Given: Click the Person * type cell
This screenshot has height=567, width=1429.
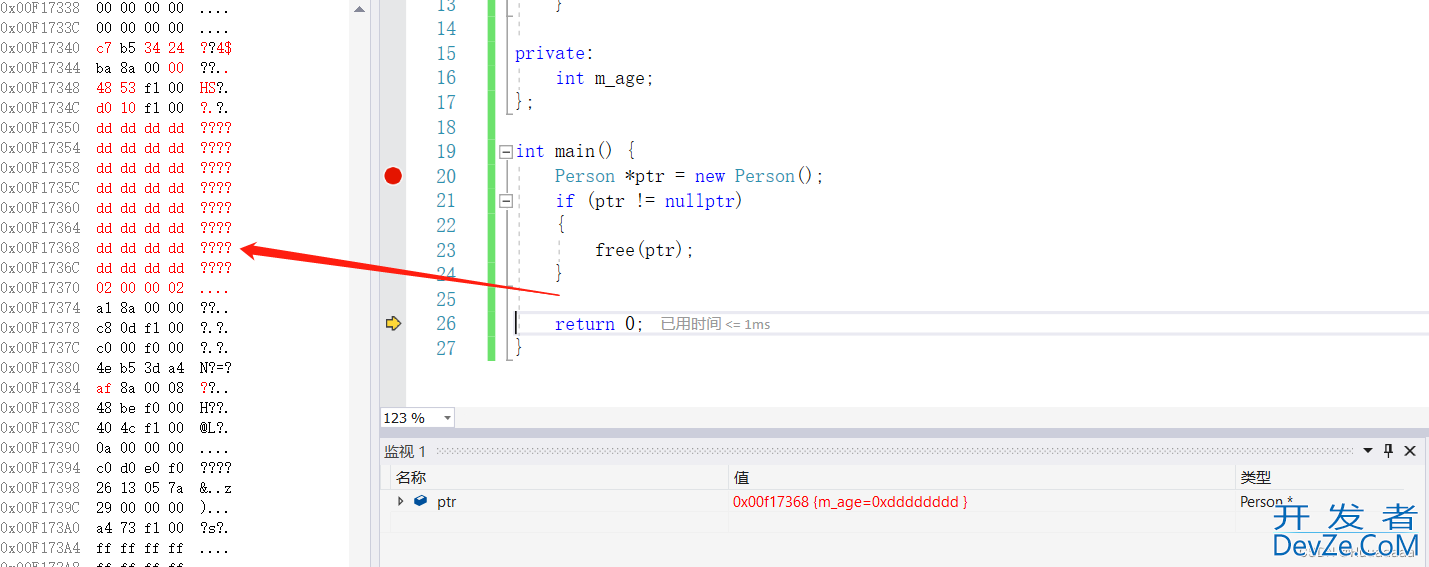Looking at the screenshot, I should click(x=1266, y=502).
